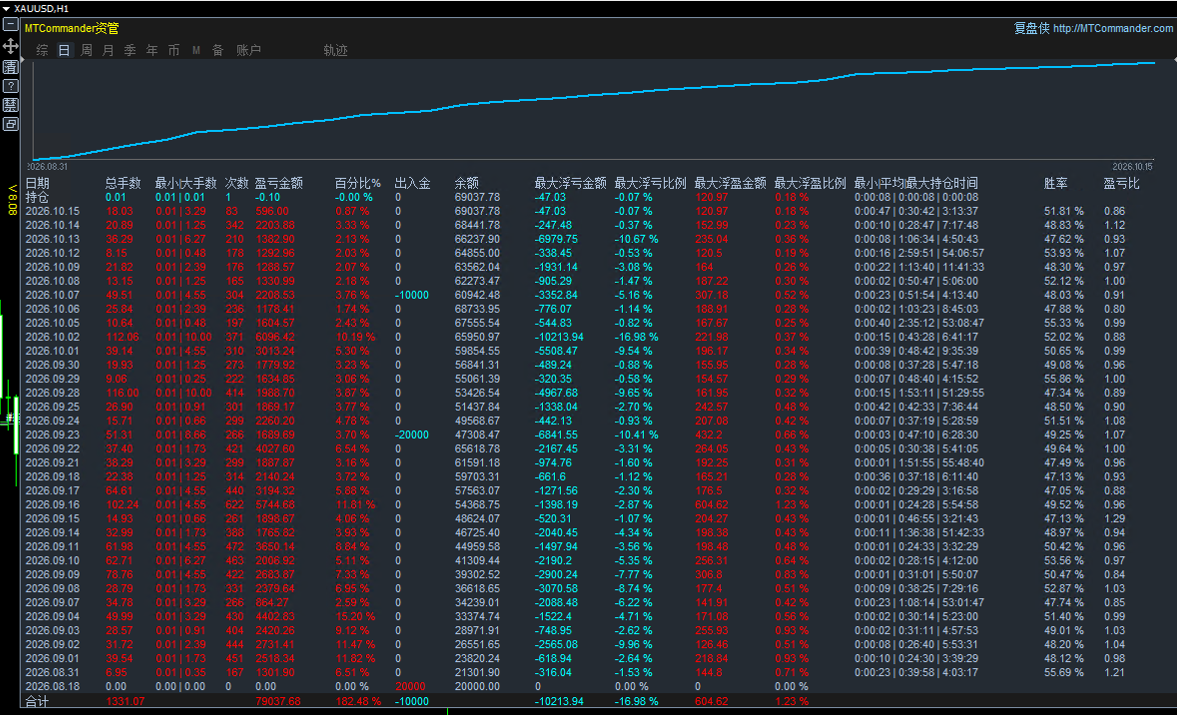Open the http://MTCommander.com link

(x=1113, y=29)
